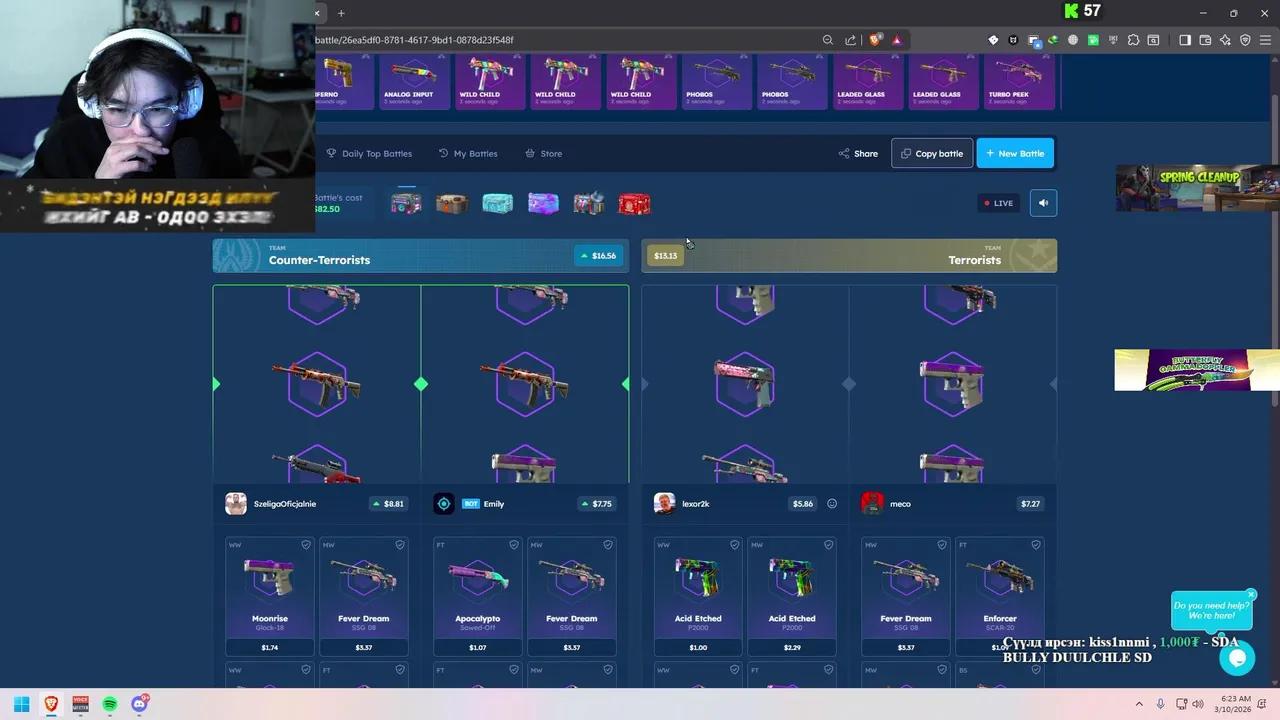
Task: Select the red festive case icon
Action: click(634, 203)
